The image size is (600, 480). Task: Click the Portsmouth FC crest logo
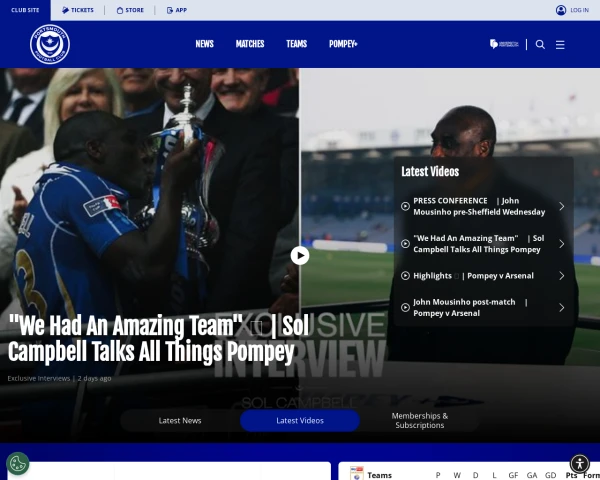(50, 44)
